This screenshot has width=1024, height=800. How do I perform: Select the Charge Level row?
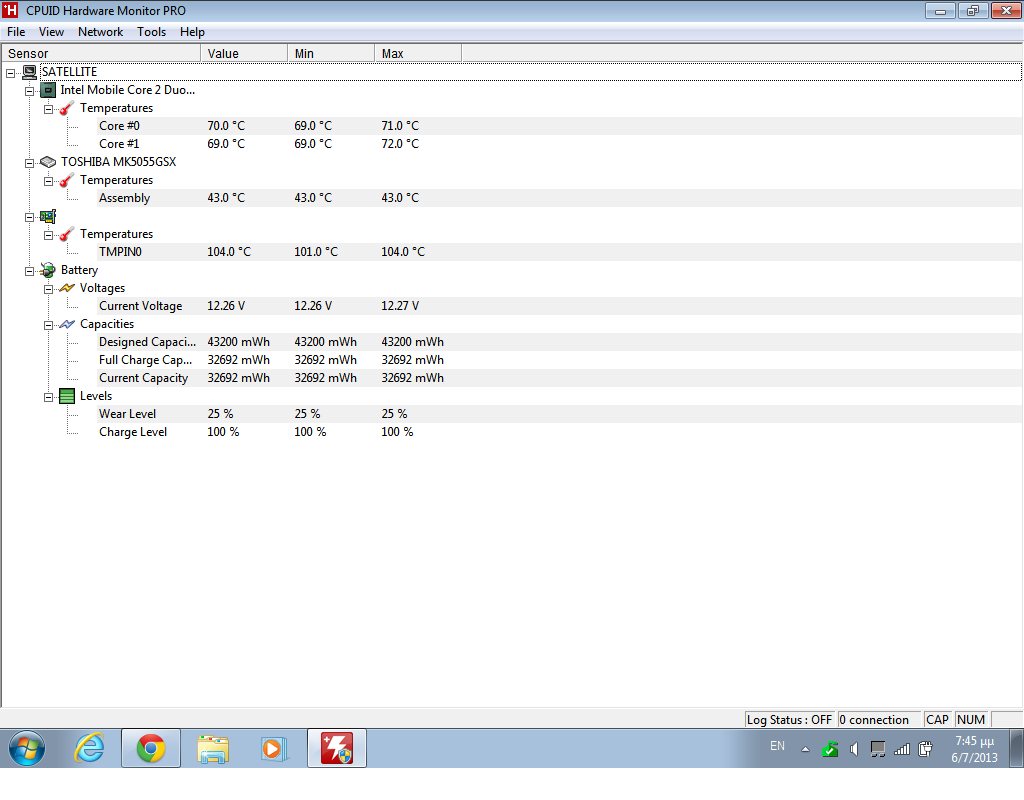point(559,432)
